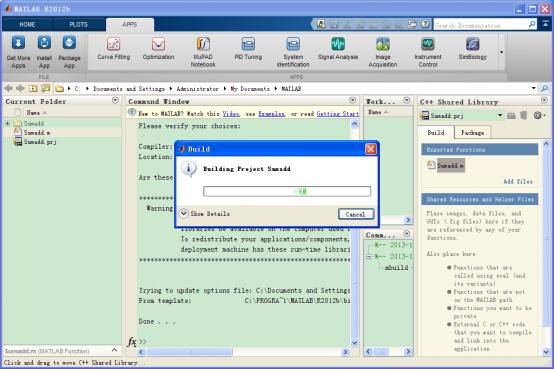Launch the Optimization app

click(x=158, y=48)
